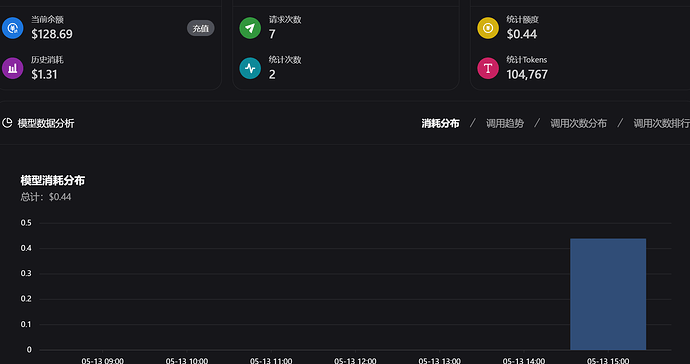Click the $0.44 statistics quota value
Screen dimensions: 690x364
click(522, 34)
